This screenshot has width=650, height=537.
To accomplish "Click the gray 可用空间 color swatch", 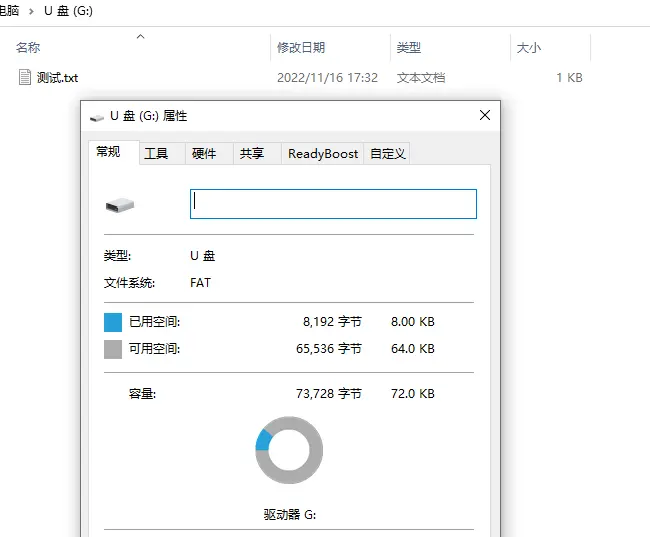I will [113, 349].
